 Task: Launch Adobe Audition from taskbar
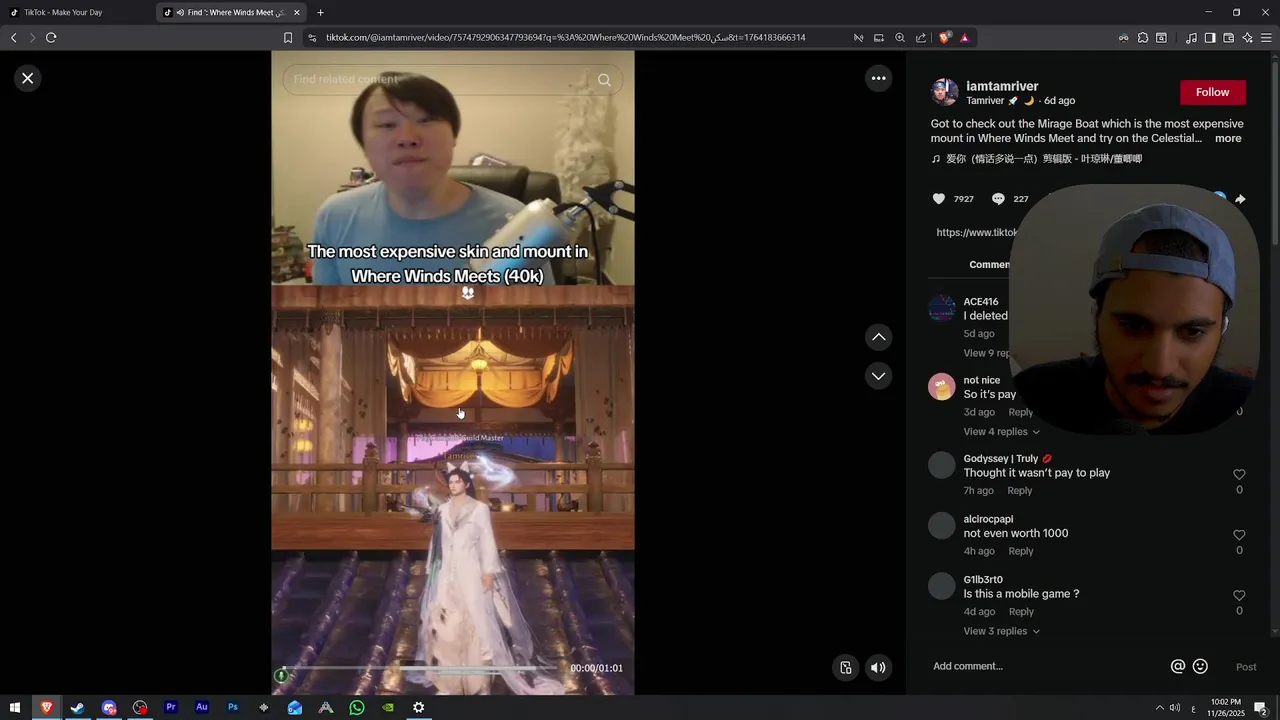click(x=202, y=707)
